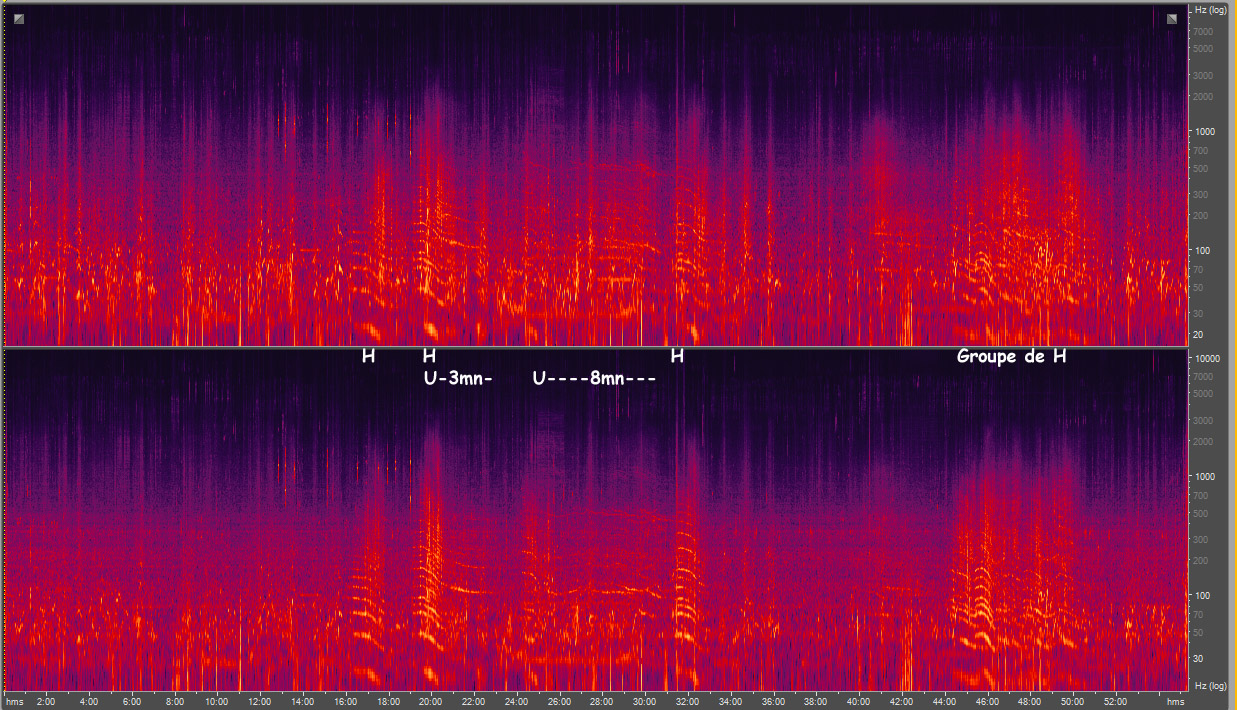1237x710 pixels.
Task: Click the 'U----8mn---' annotation text
Action: coord(594,379)
